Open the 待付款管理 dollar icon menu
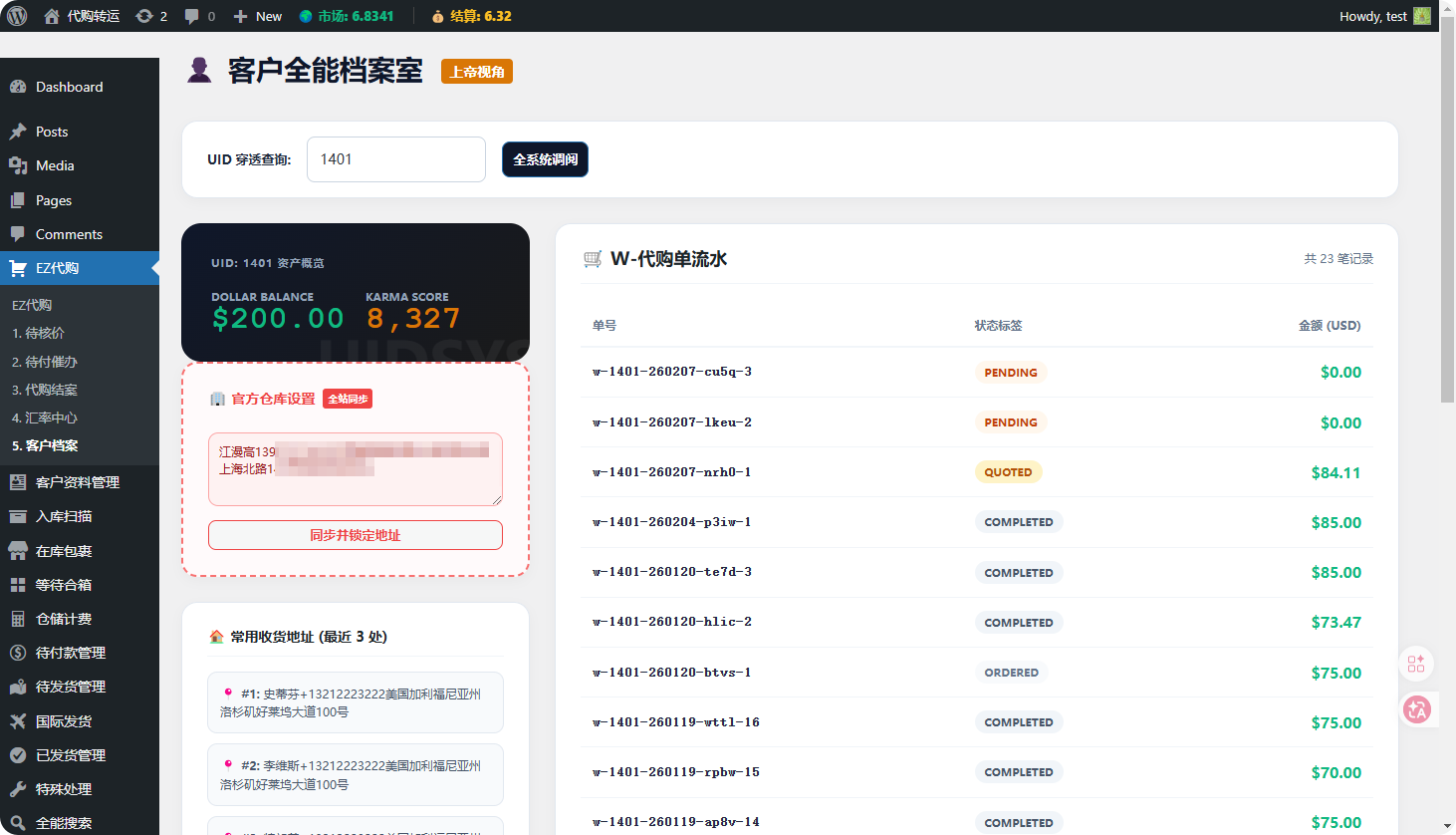 coord(18,653)
